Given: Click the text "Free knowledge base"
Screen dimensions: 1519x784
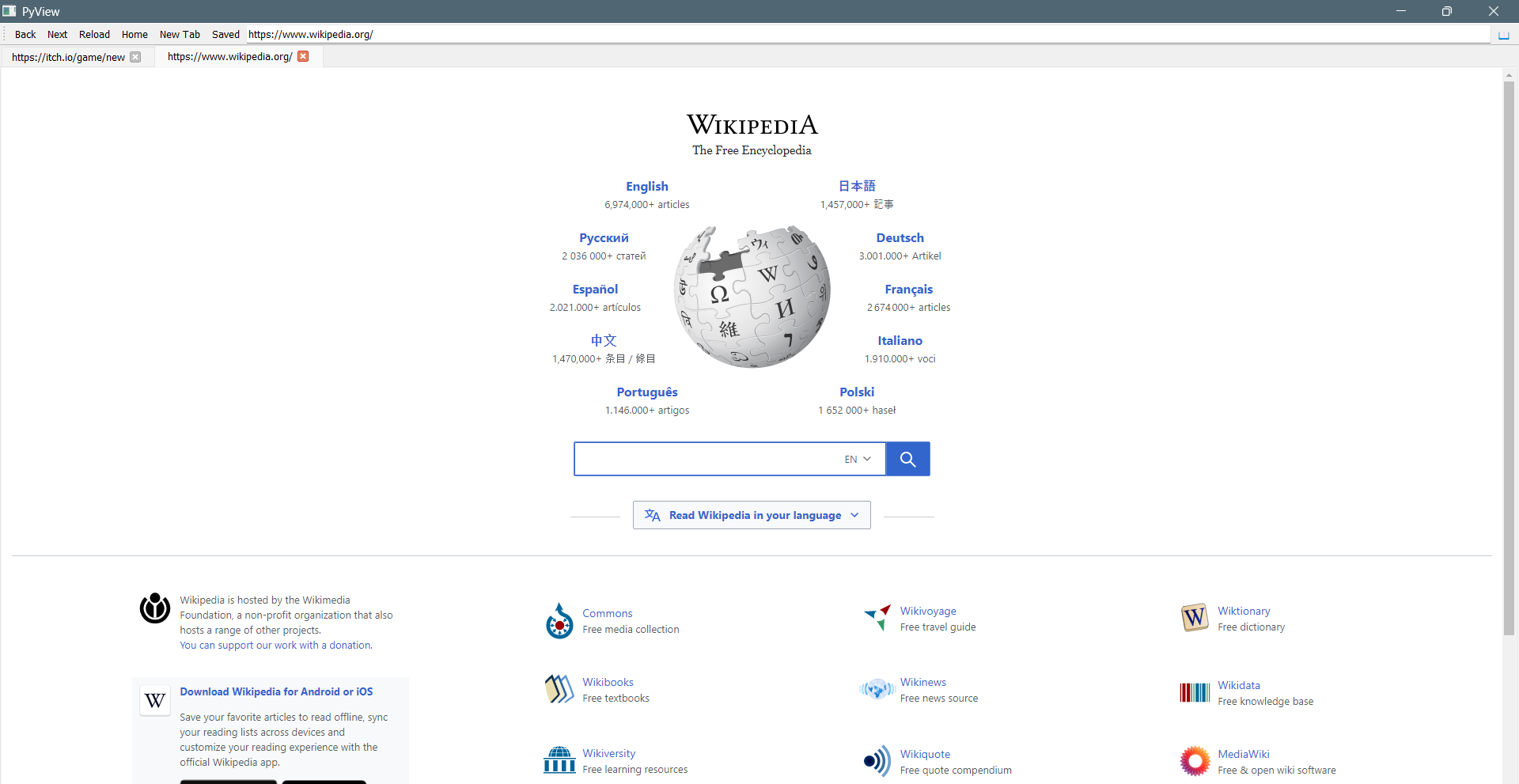Looking at the screenshot, I should [x=1265, y=702].
